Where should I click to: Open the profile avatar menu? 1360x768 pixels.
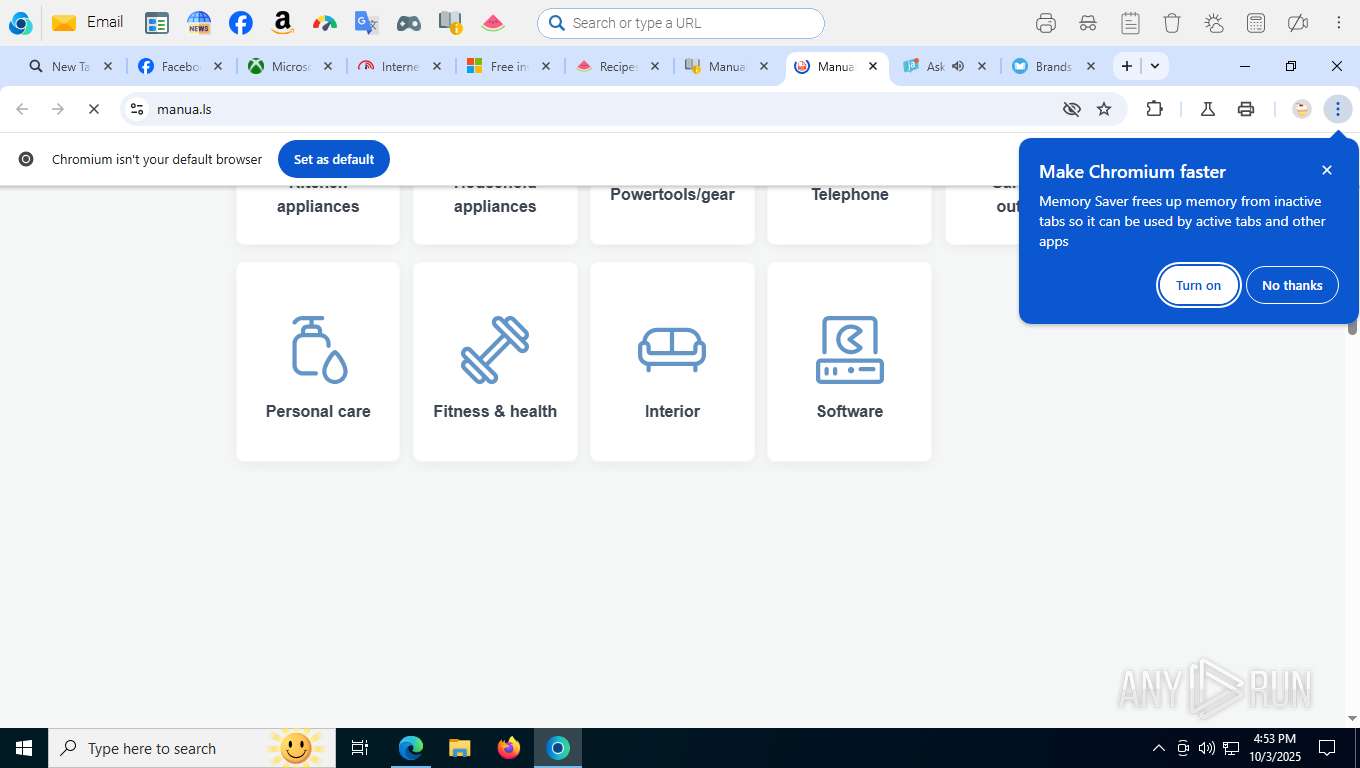pos(1302,109)
